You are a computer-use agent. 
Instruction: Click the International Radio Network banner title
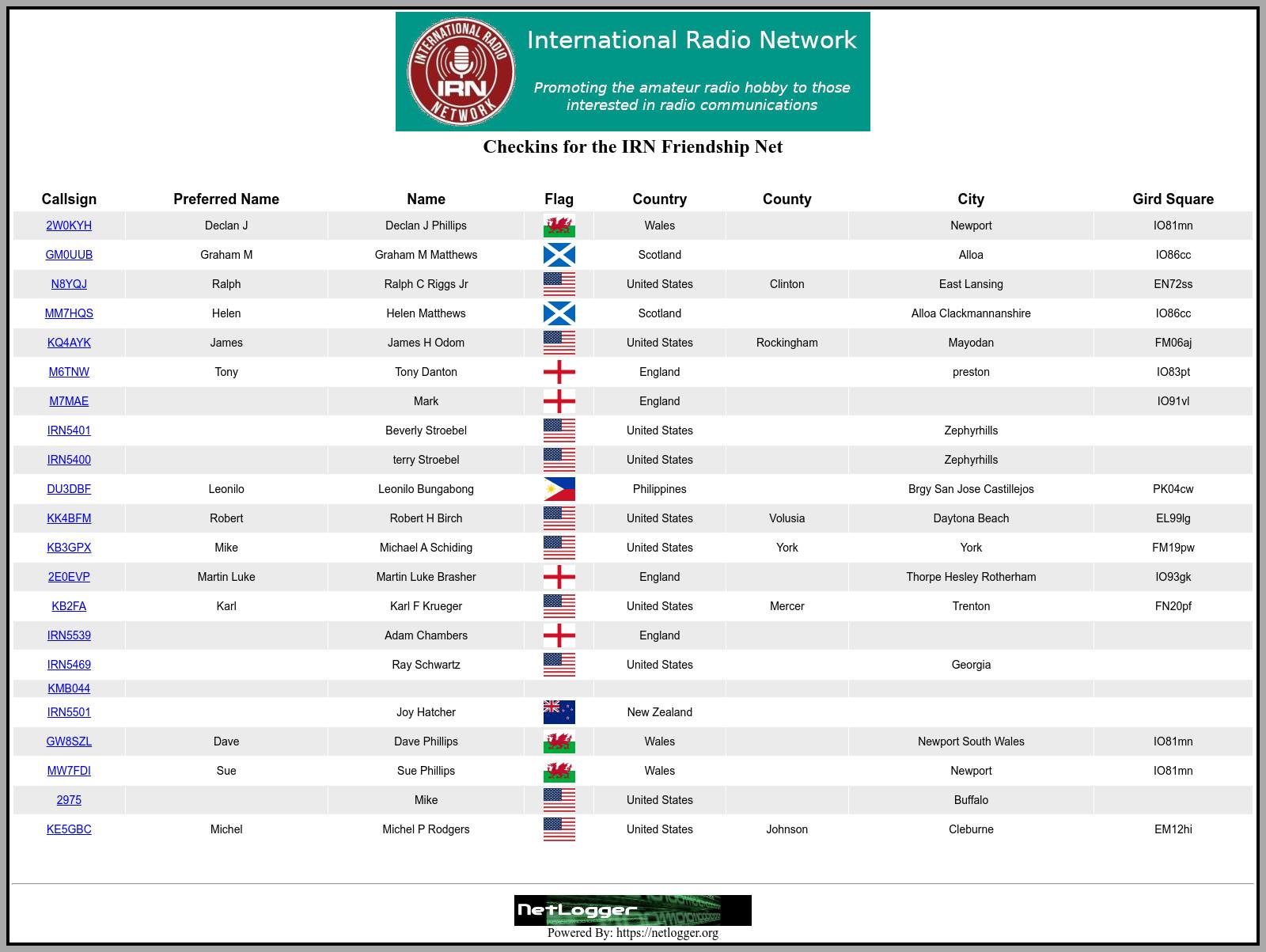tap(692, 40)
